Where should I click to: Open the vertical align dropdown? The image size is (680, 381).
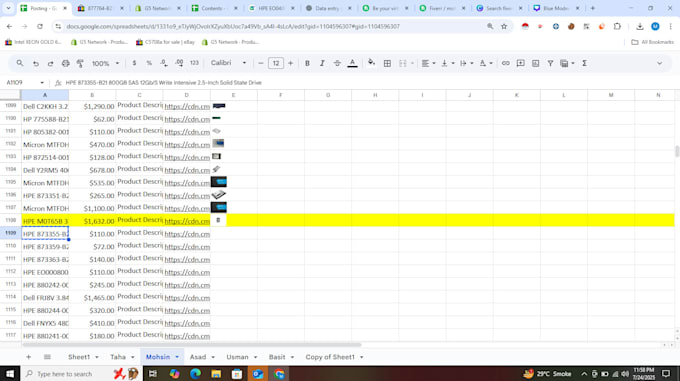(x=448, y=63)
